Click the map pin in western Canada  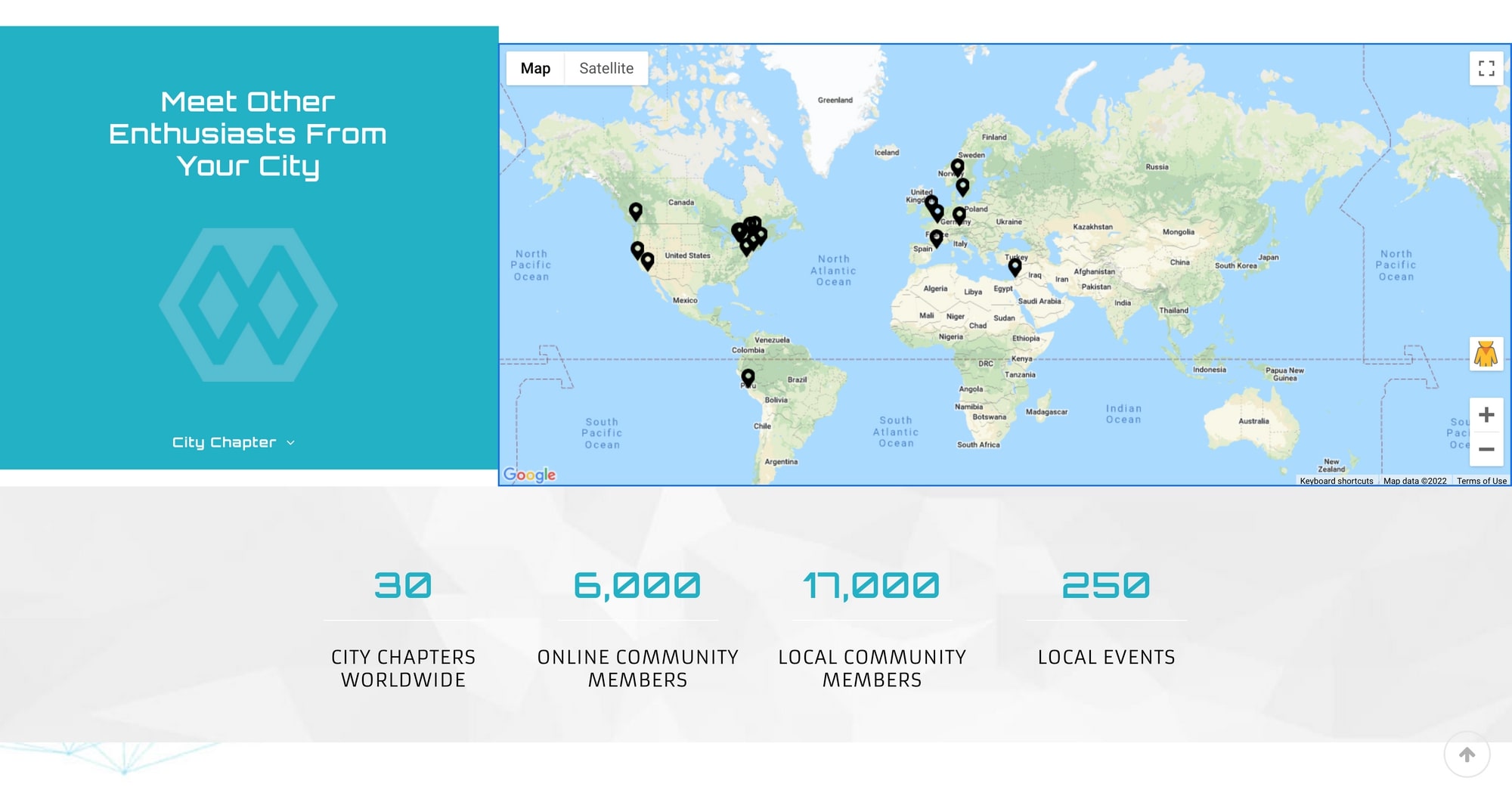pos(636,211)
